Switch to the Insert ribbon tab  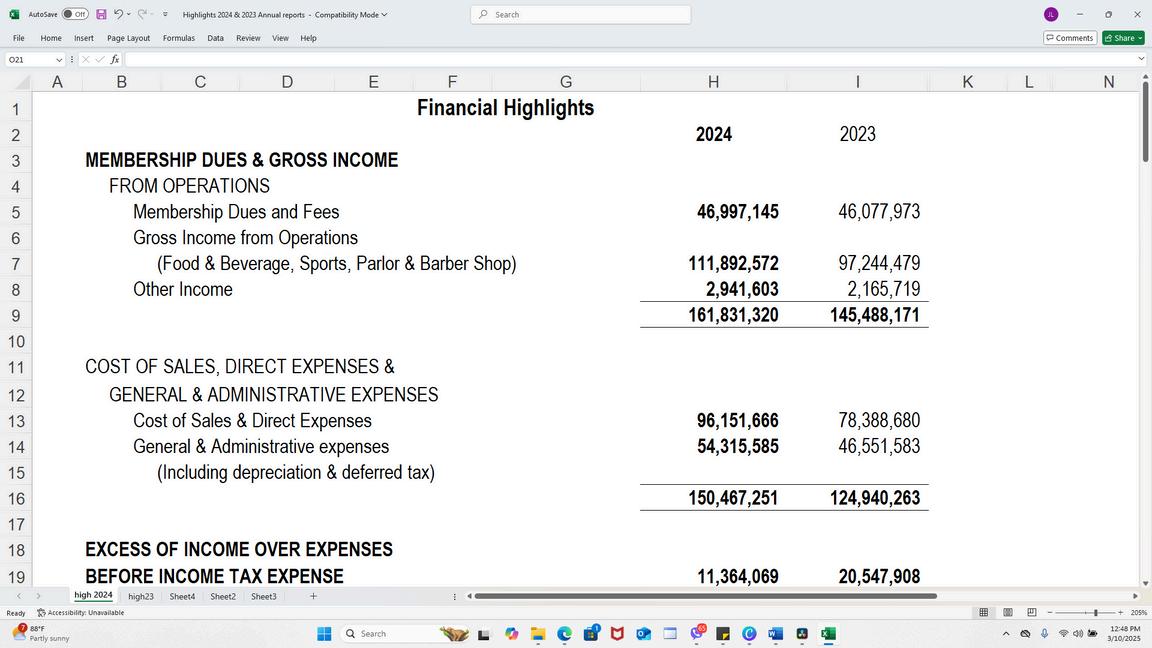click(84, 38)
